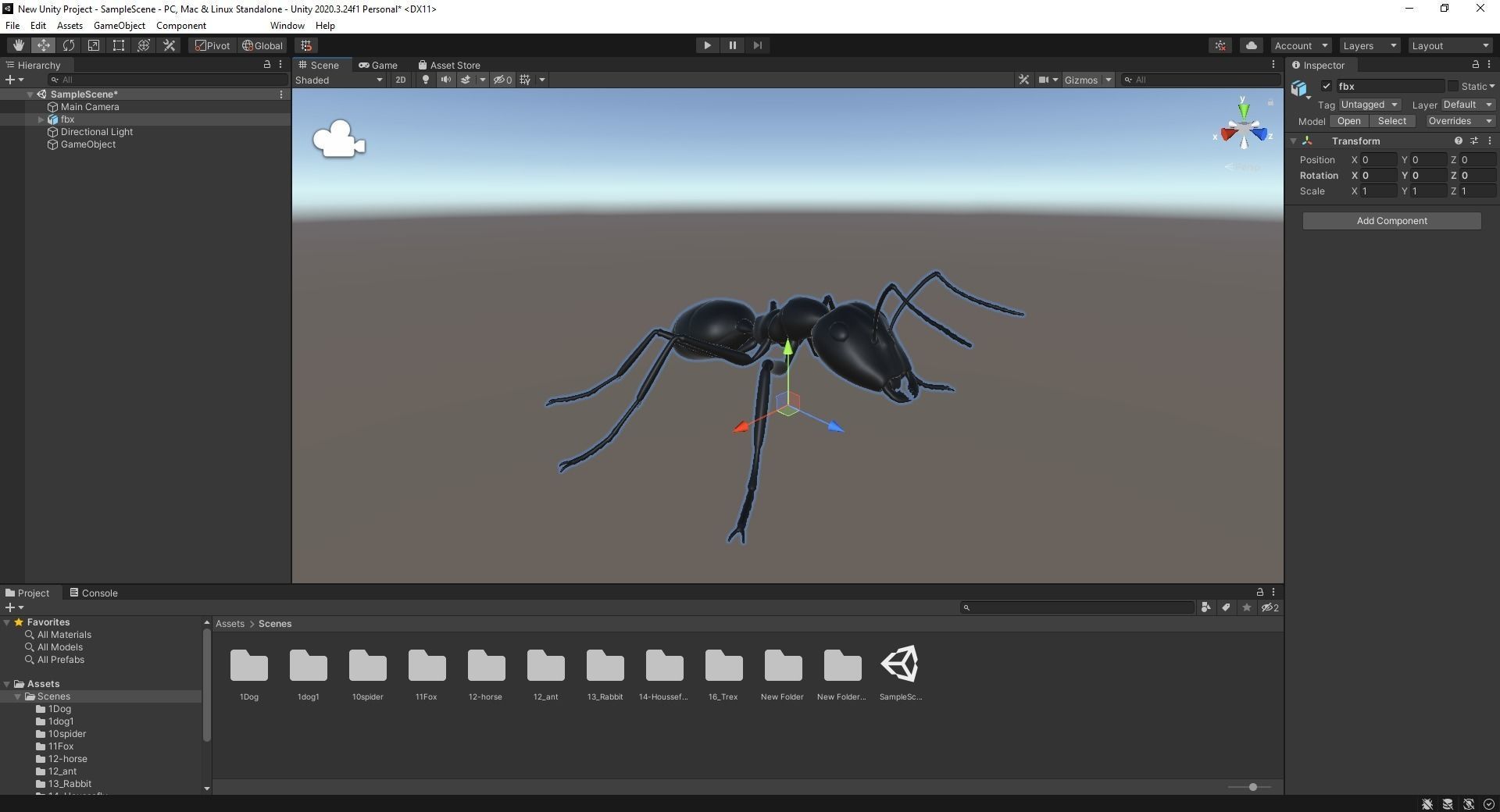The width and height of the screenshot is (1500, 812).
Task: Lock the Inspector panel
Action: click(1475, 65)
